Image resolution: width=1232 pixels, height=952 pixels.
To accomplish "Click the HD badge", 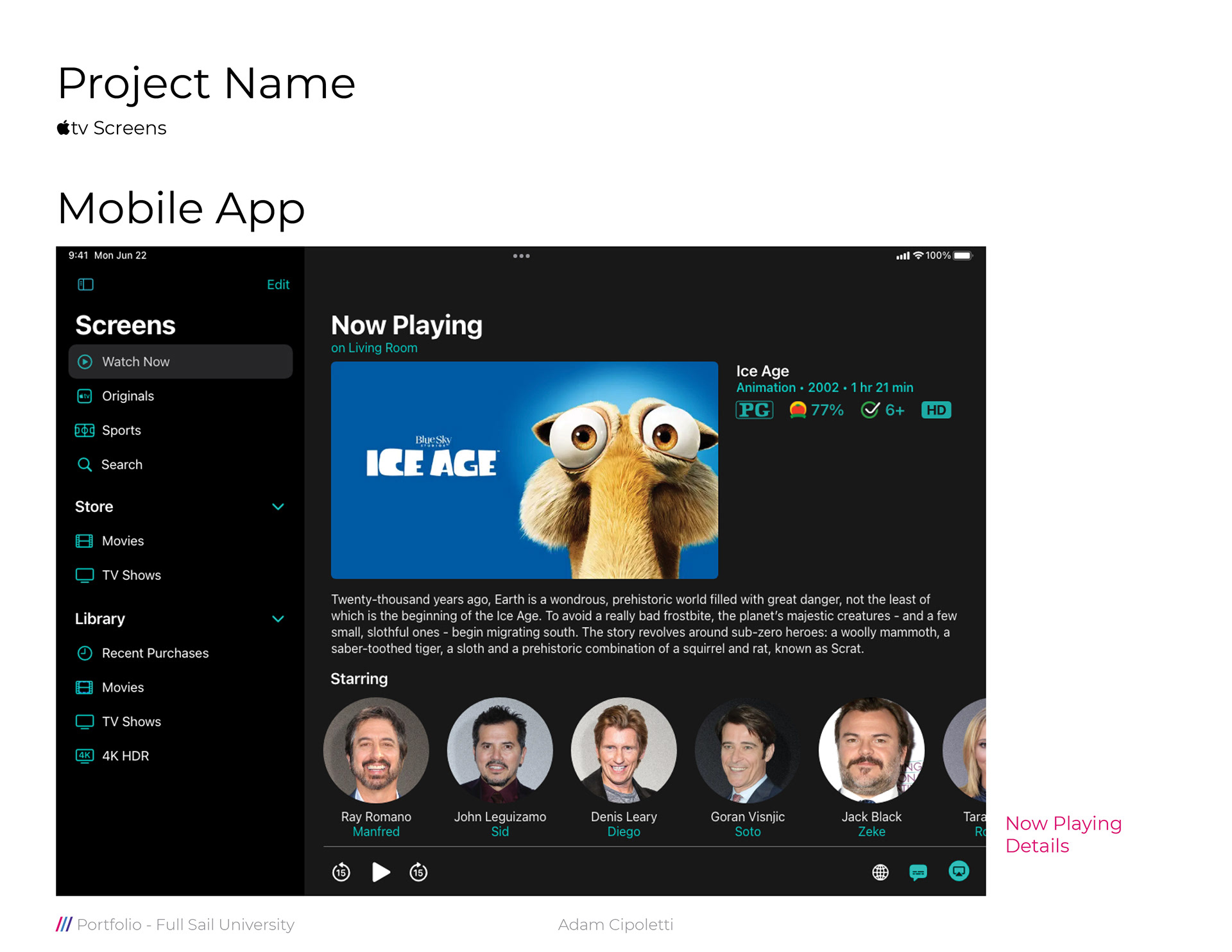I will coord(936,410).
